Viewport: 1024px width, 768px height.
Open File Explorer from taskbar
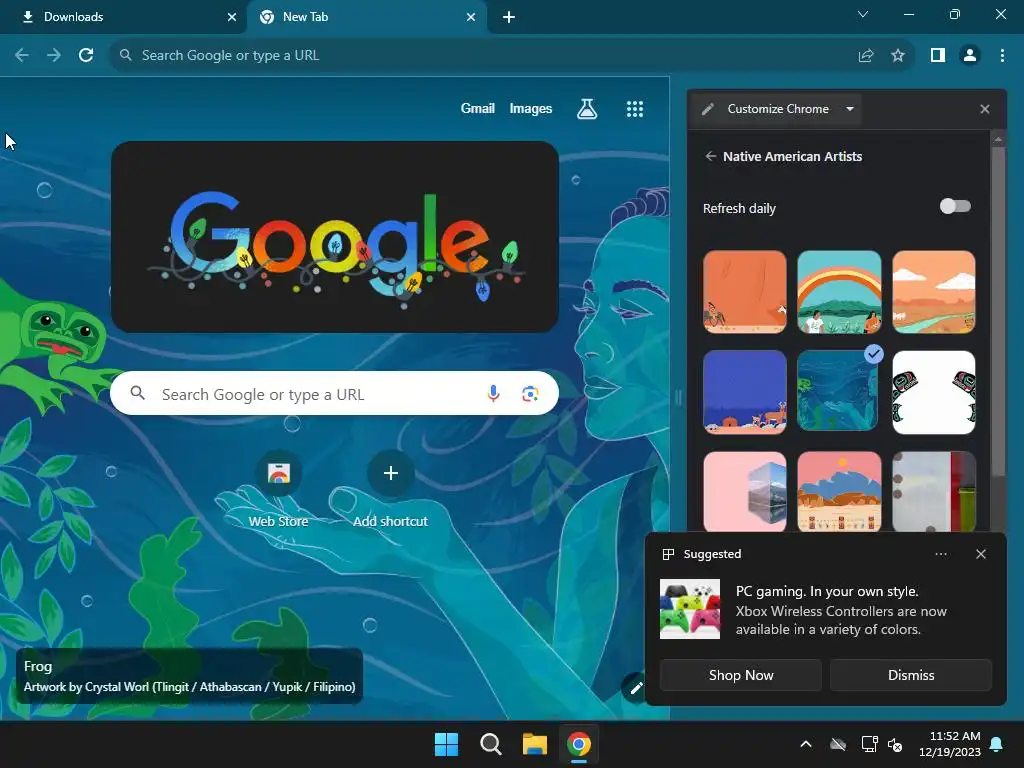coord(534,744)
